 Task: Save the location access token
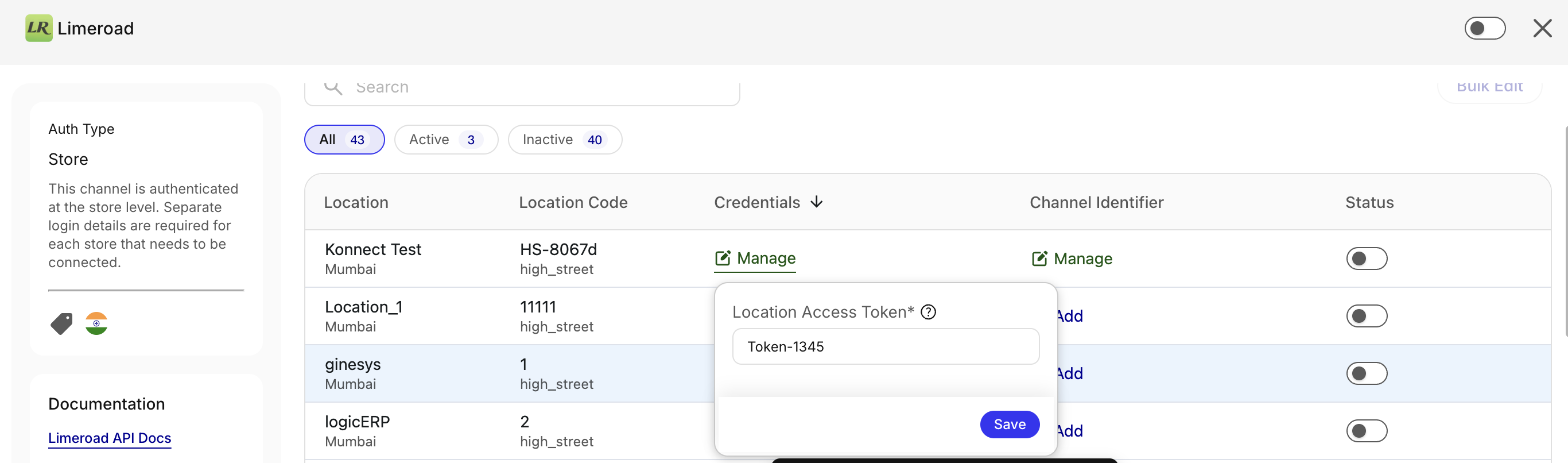click(1009, 424)
